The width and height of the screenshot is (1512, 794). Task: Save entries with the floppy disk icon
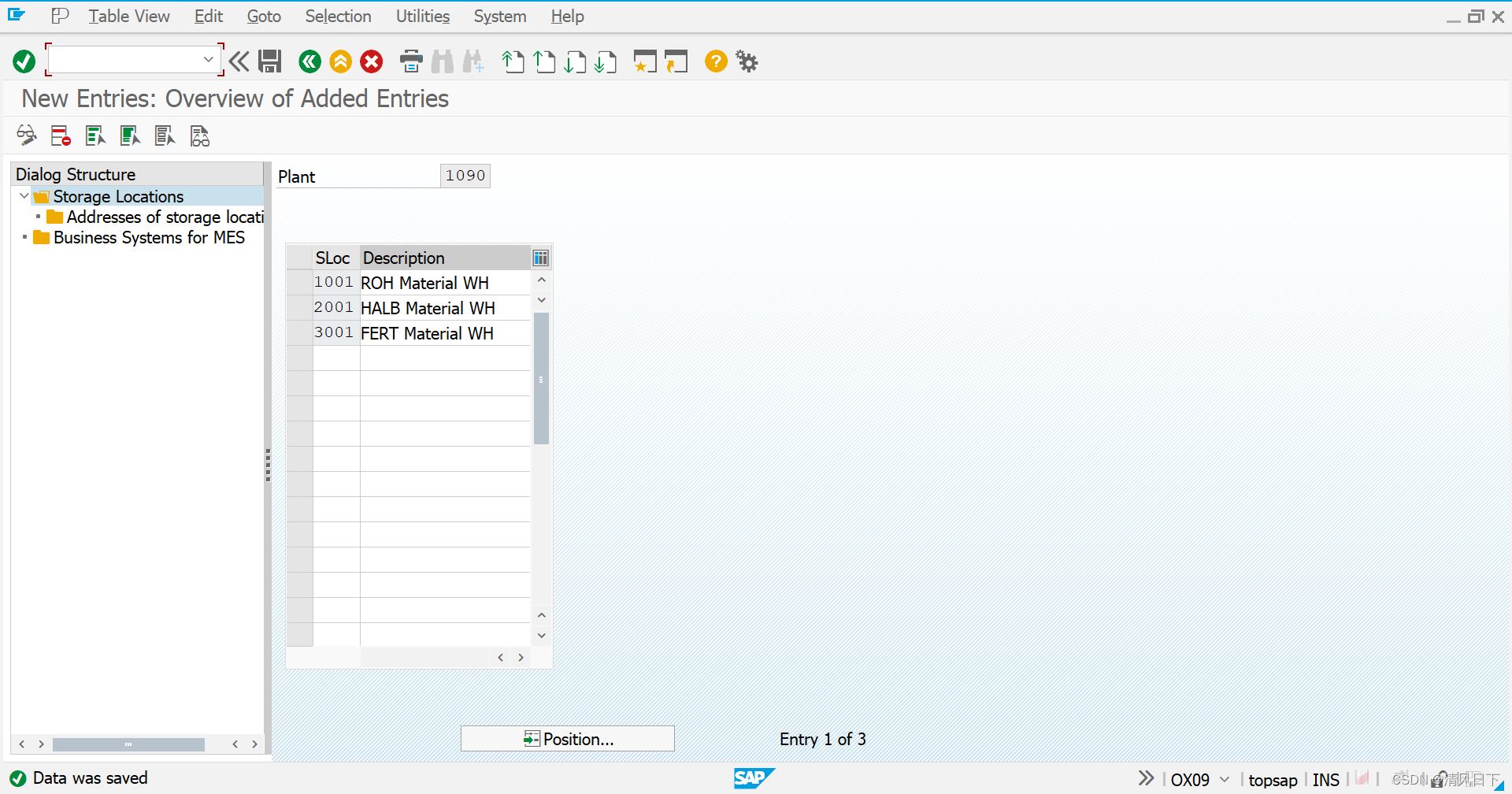coord(270,61)
